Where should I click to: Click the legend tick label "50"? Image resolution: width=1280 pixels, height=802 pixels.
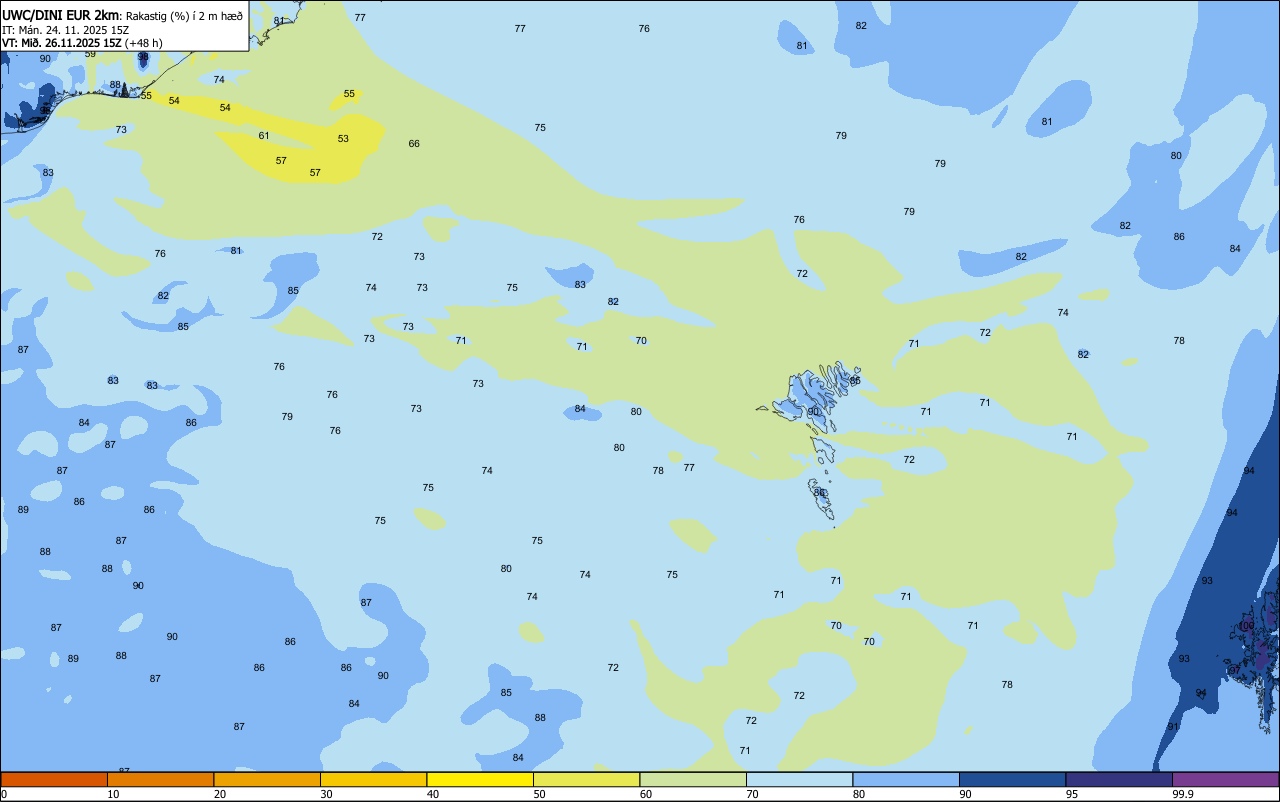pos(540,794)
